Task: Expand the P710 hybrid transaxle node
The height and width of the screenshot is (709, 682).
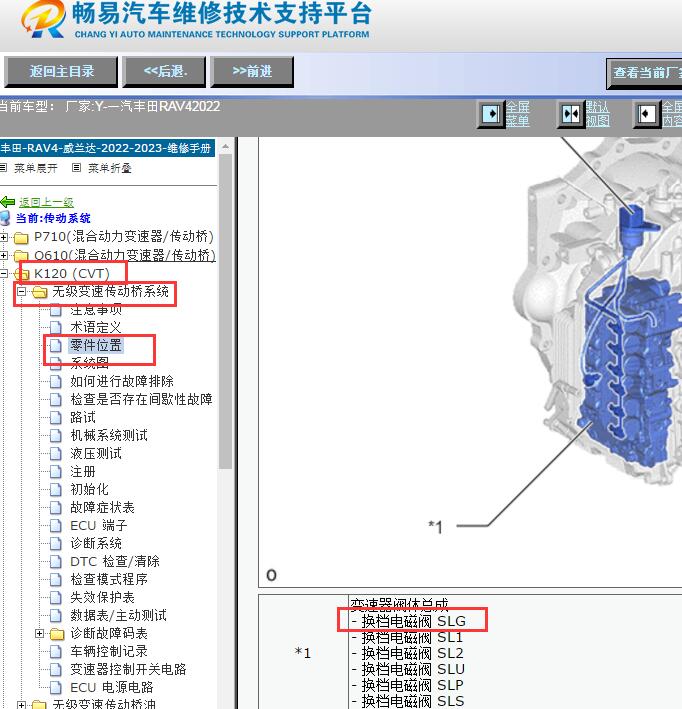Action: [5, 238]
